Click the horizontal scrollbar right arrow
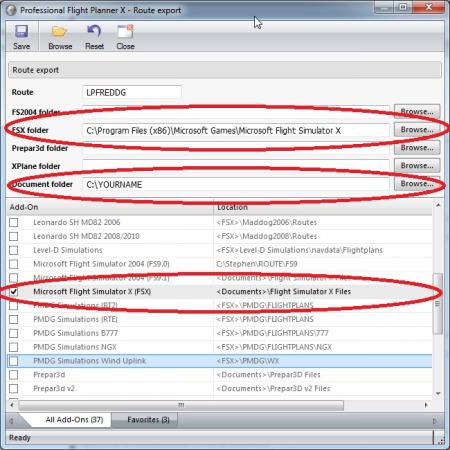This screenshot has width=450, height=450. (426, 405)
